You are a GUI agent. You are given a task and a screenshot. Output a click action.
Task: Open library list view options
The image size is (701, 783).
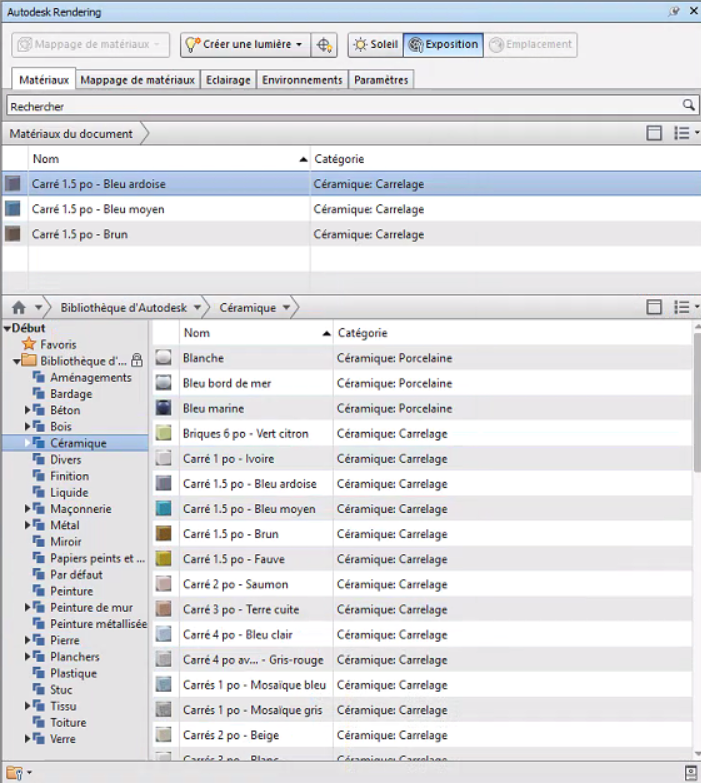(686, 307)
